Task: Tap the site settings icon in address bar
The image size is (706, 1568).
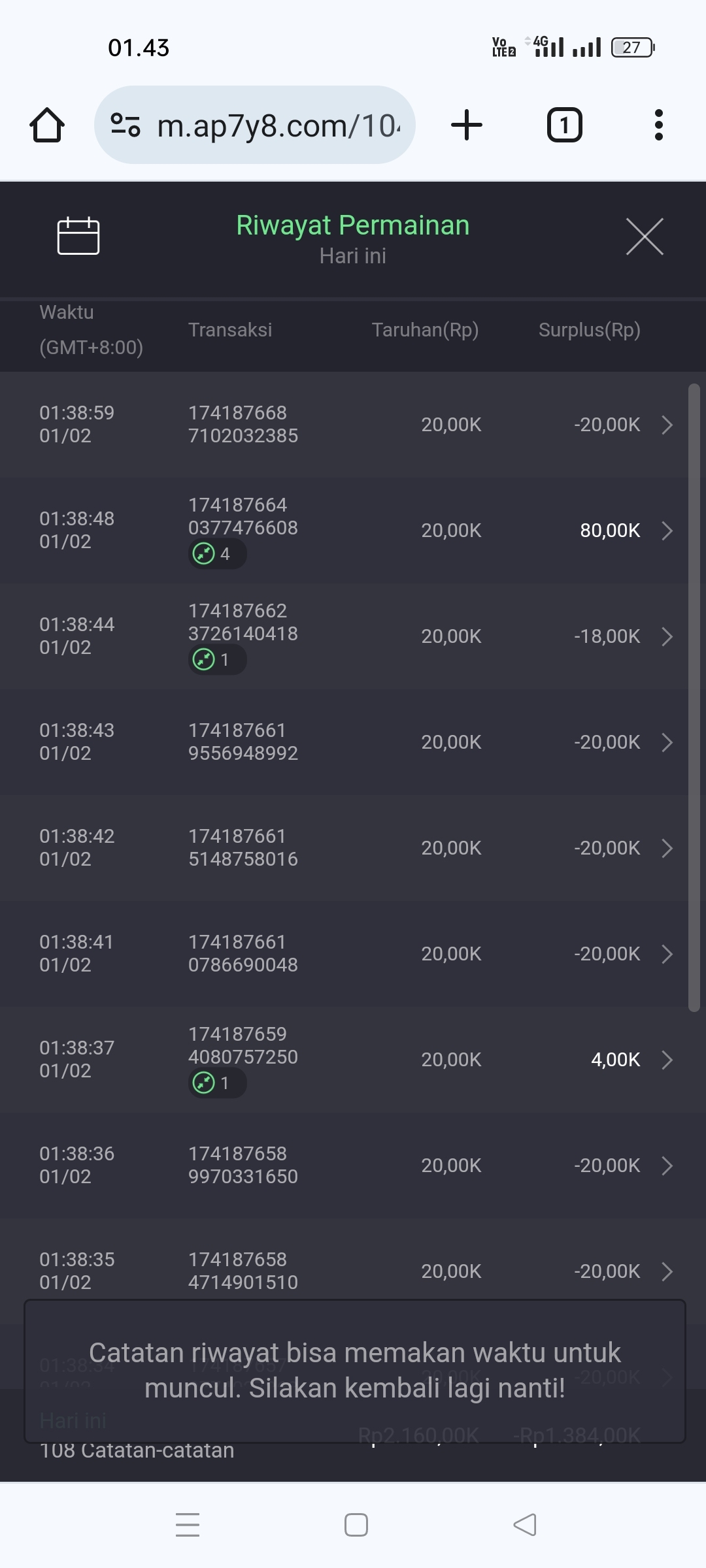Action: [x=126, y=125]
